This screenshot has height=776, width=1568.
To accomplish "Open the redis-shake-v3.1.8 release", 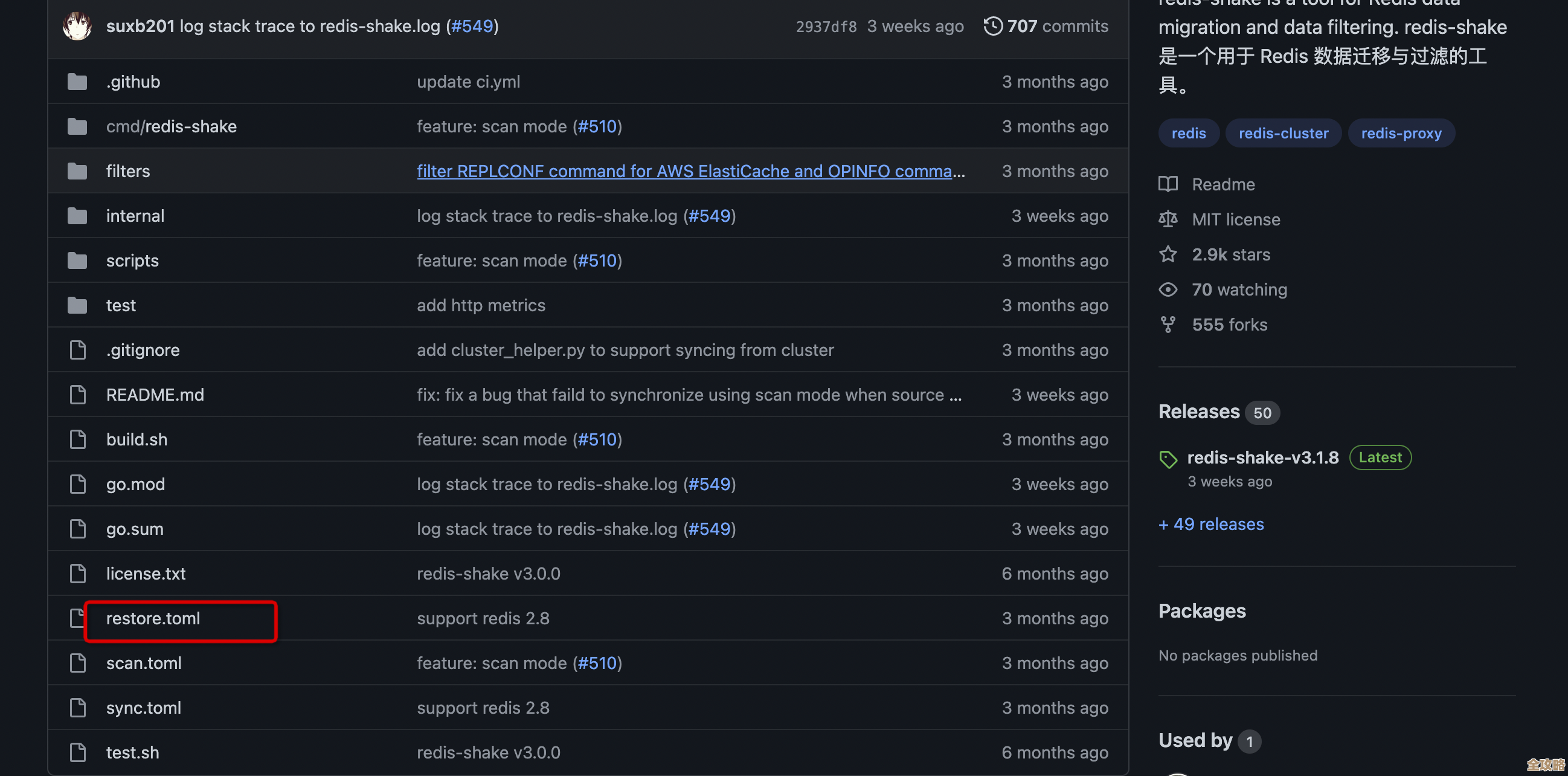I will 1262,458.
